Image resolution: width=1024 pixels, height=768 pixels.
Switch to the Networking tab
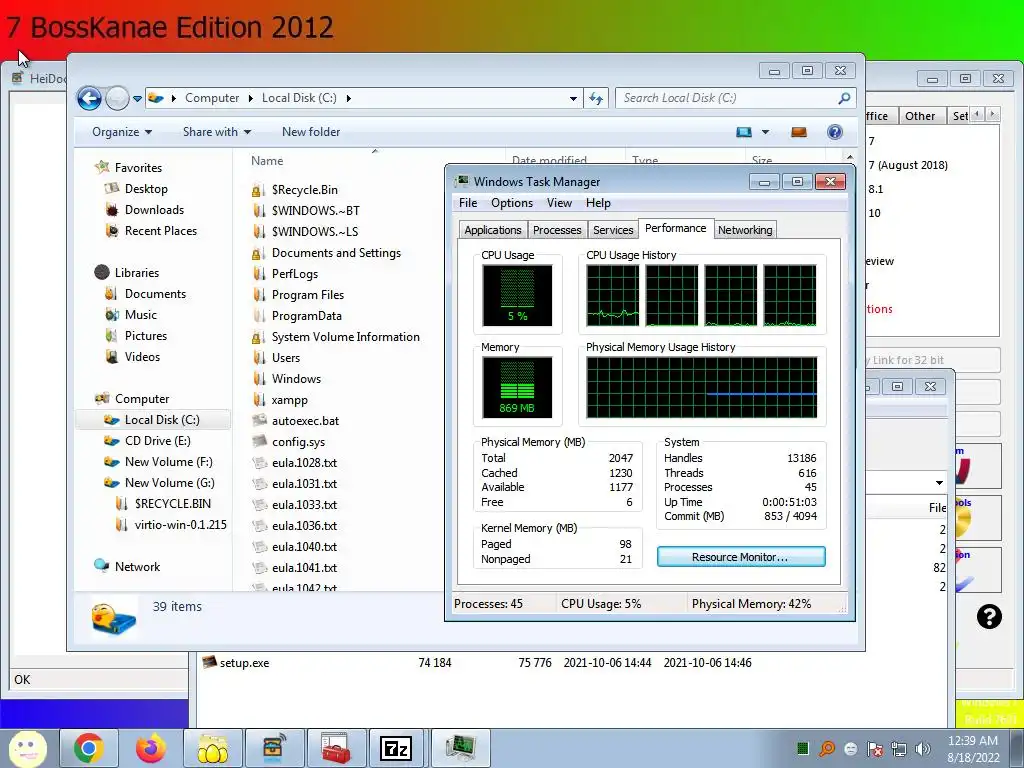click(745, 230)
